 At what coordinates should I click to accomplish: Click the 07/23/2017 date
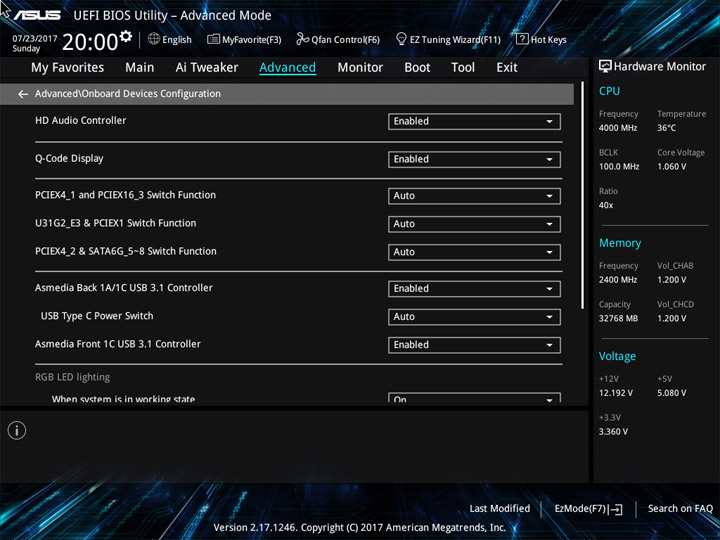click(x=34, y=39)
